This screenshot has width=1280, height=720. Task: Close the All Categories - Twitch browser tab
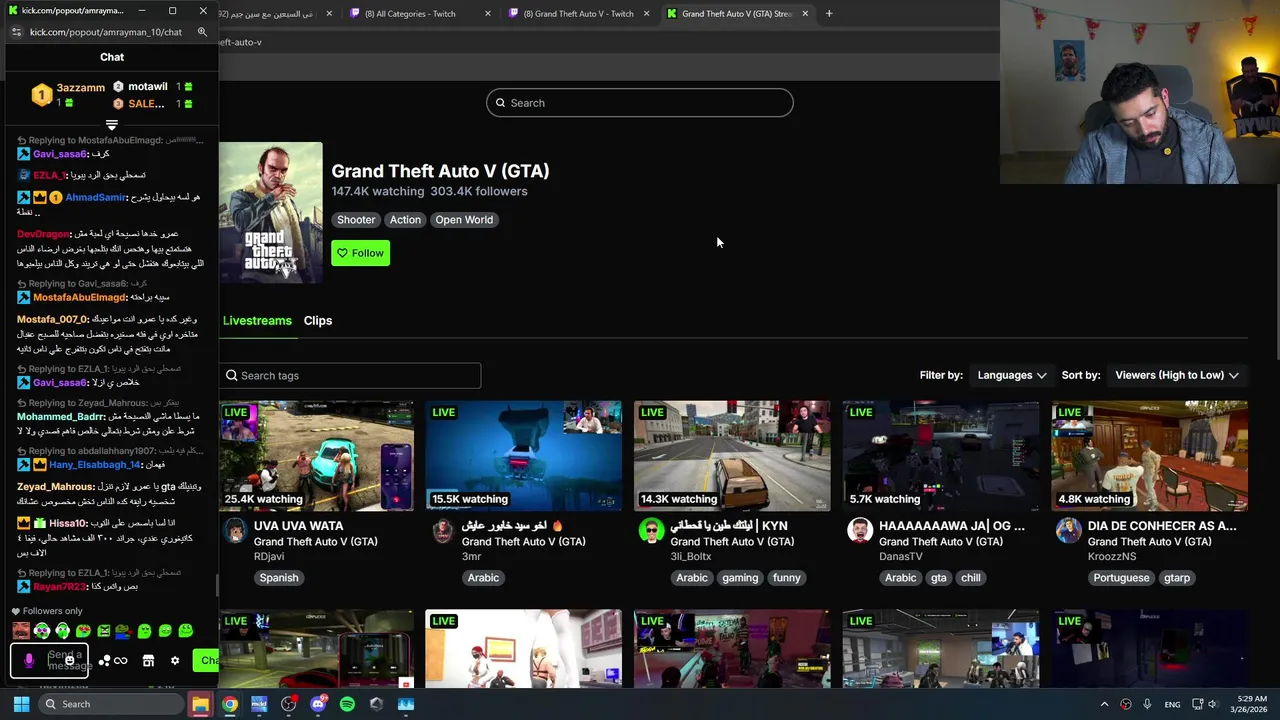point(488,14)
